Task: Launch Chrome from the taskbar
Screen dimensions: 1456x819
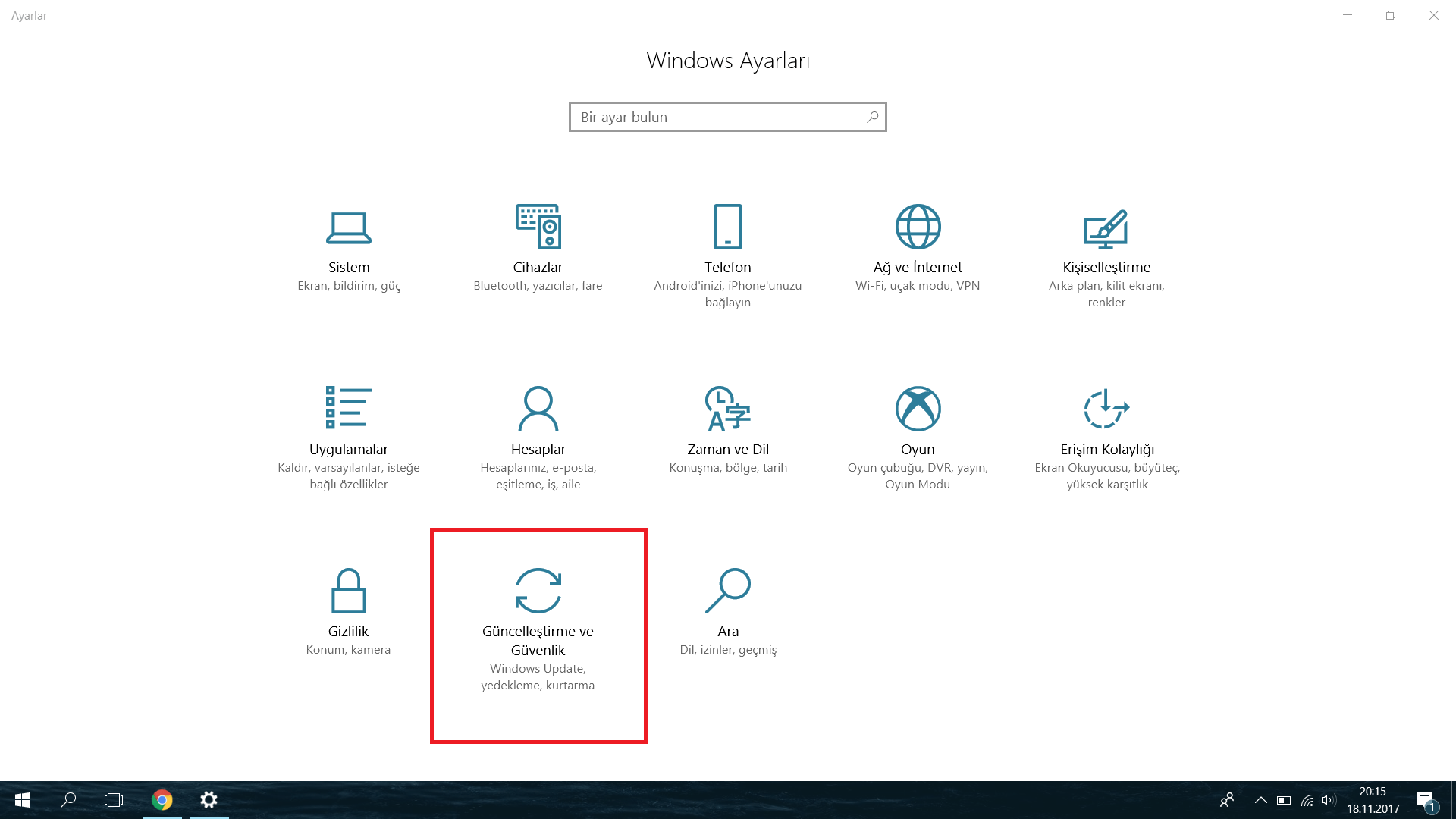Action: [162, 800]
